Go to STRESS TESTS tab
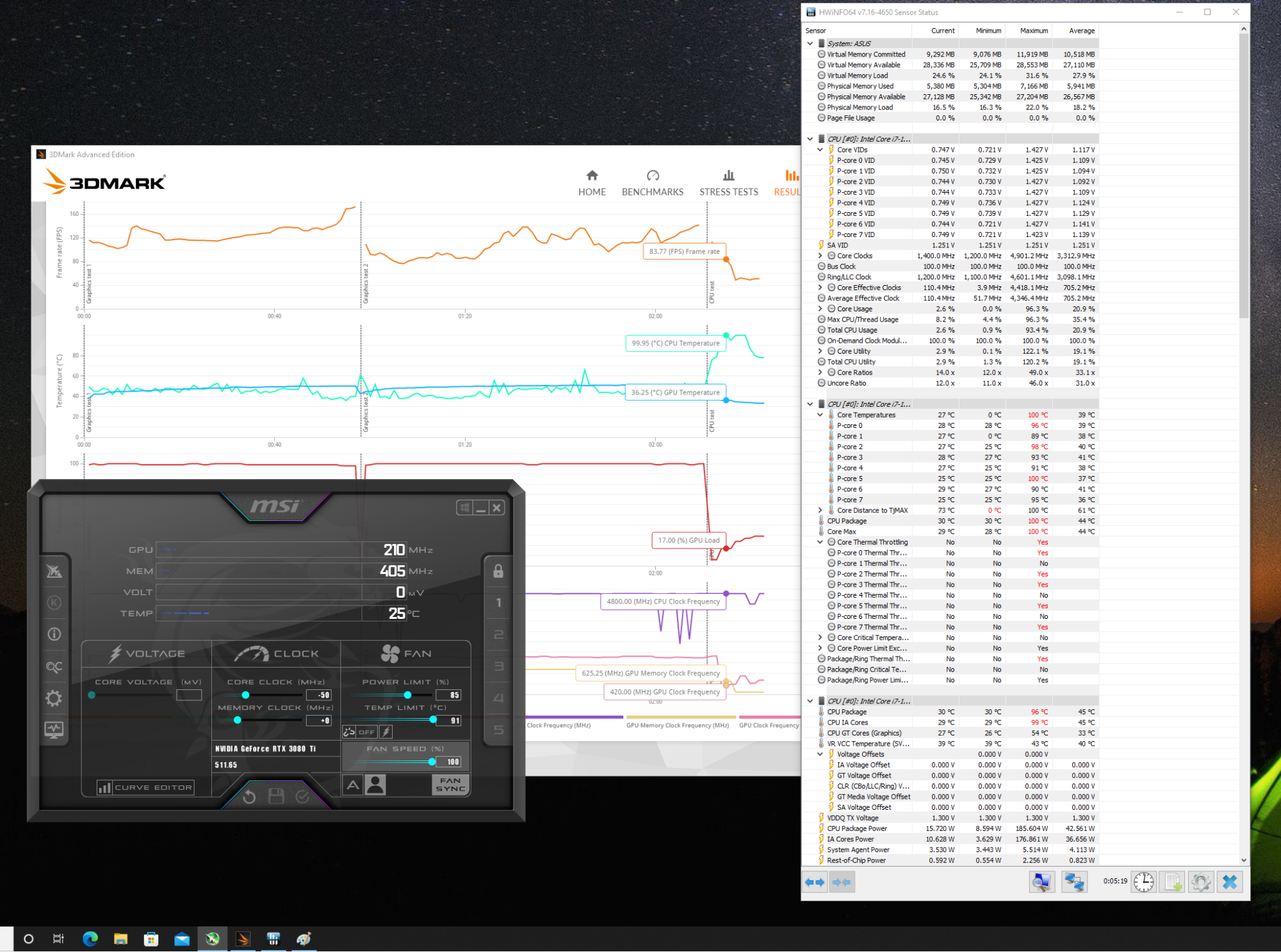This screenshot has height=952, width=1281. coord(728,183)
